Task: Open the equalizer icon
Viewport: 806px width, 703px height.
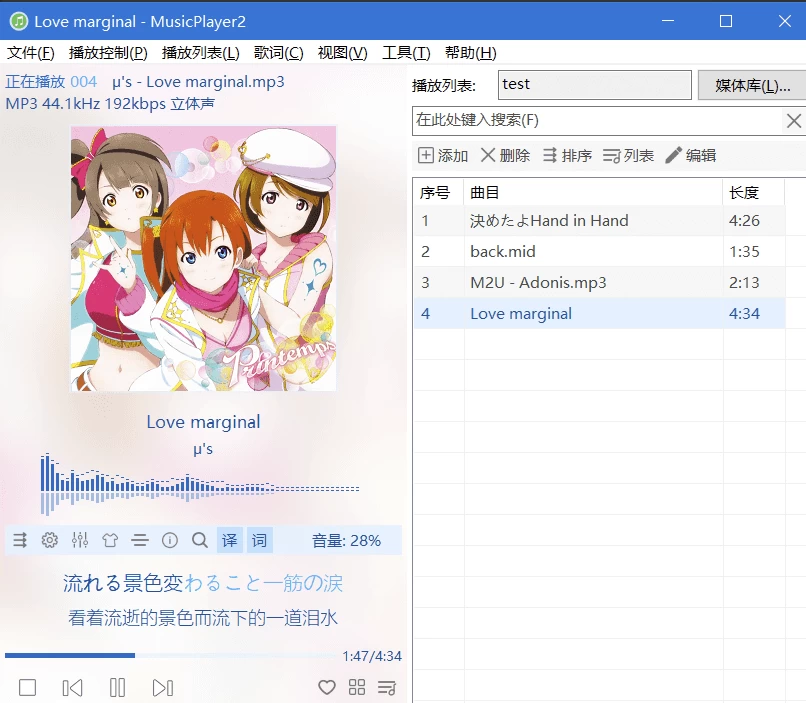Action: pos(80,540)
